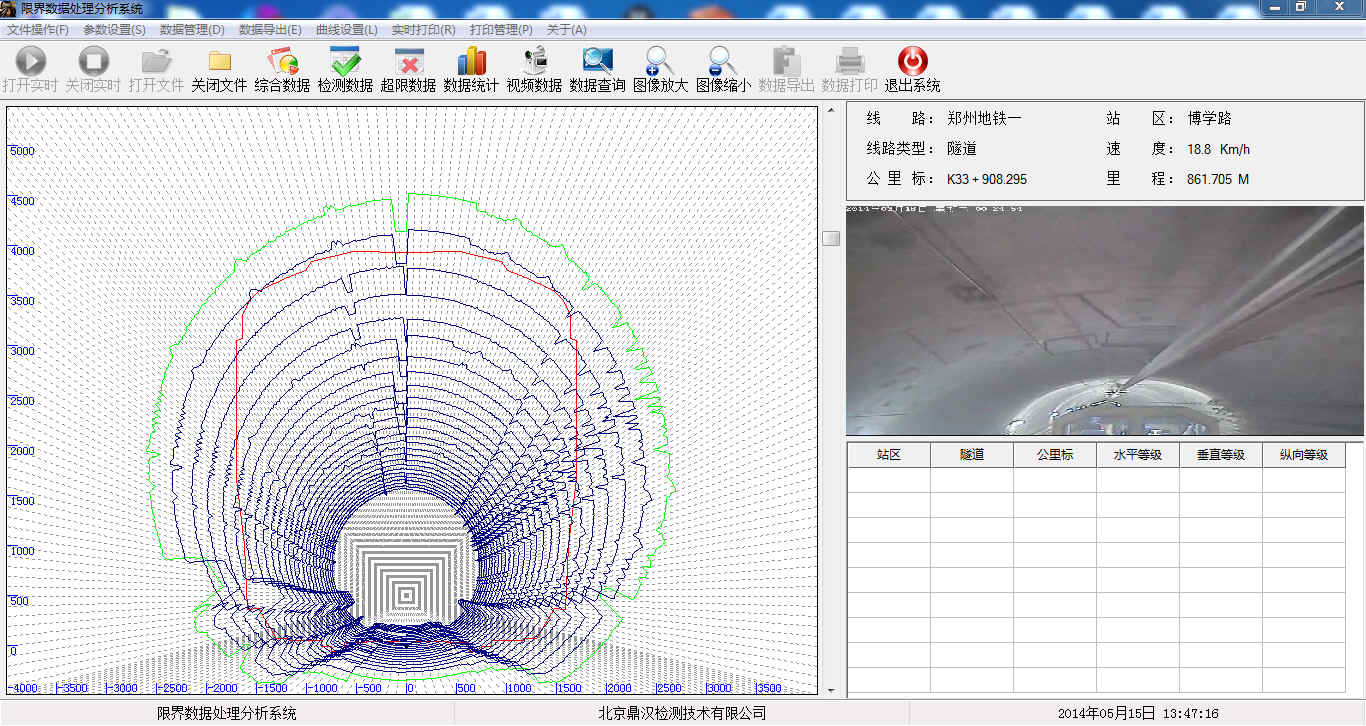Click the 隧道 column header in the table
This screenshot has width=1366, height=726.
click(x=972, y=455)
